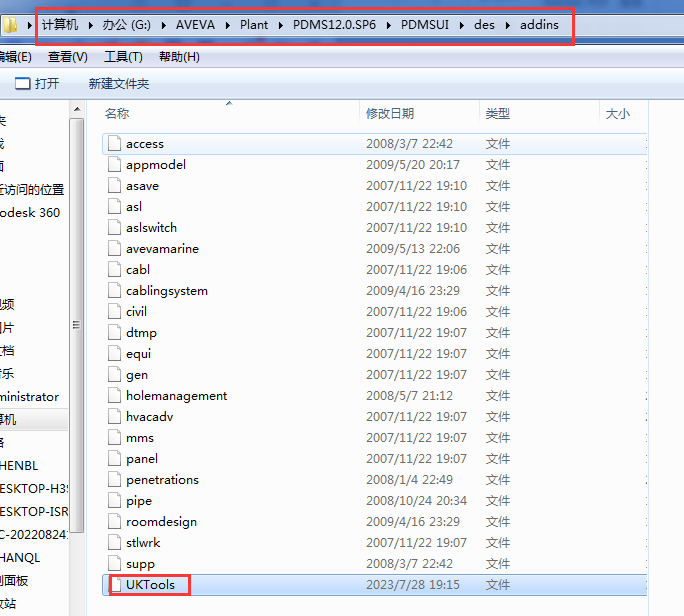
Task: Open the 工具(T) menu
Action: (x=123, y=57)
